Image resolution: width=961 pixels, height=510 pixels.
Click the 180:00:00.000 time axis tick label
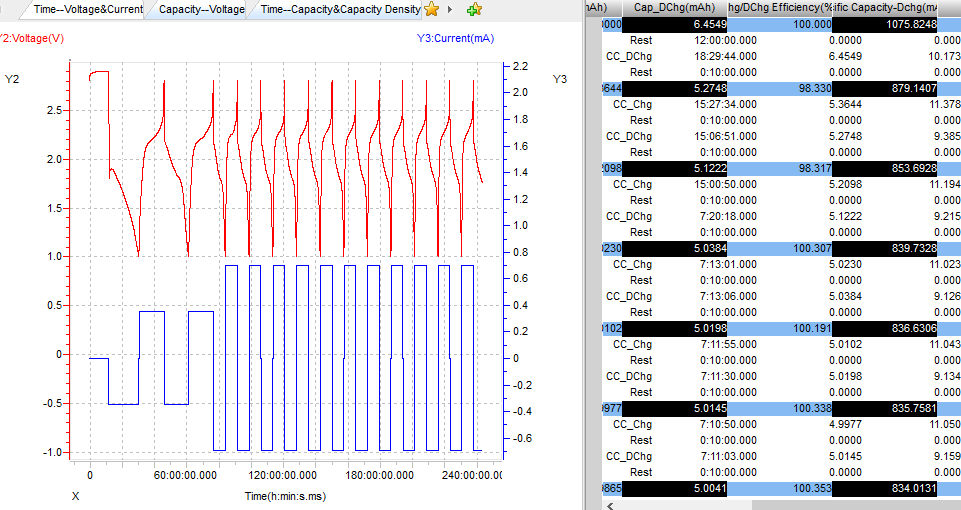[x=380, y=475]
